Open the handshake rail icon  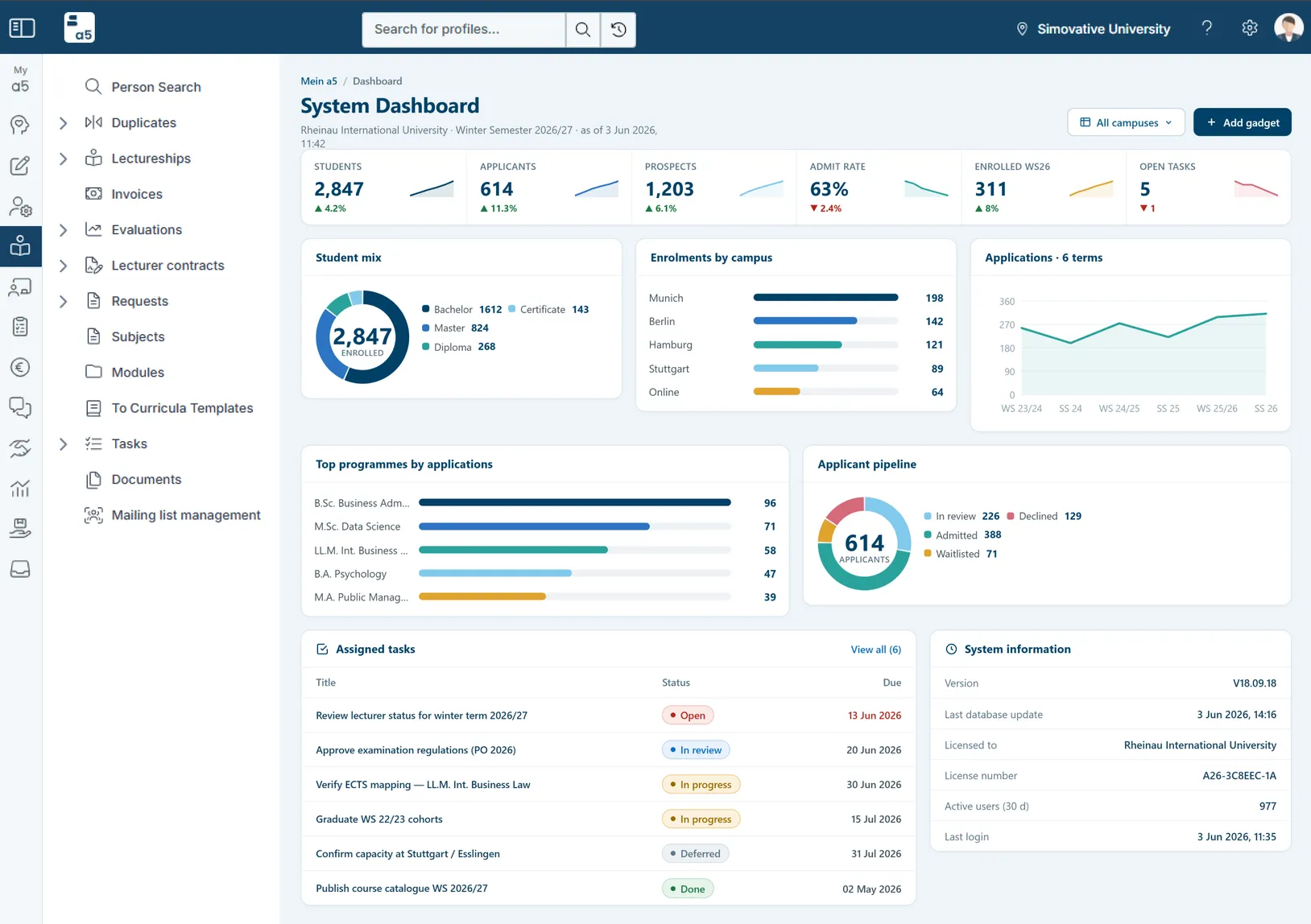(20, 448)
